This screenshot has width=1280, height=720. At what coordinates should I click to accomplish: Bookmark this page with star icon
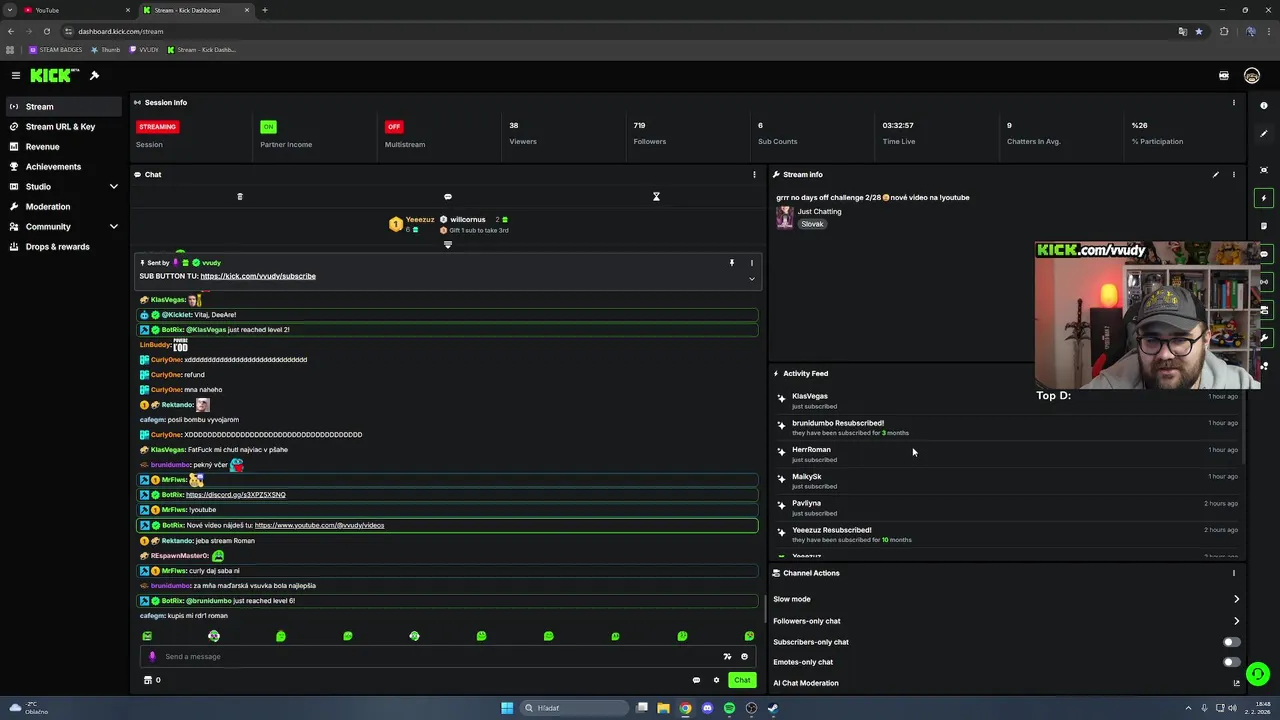coord(1199,31)
